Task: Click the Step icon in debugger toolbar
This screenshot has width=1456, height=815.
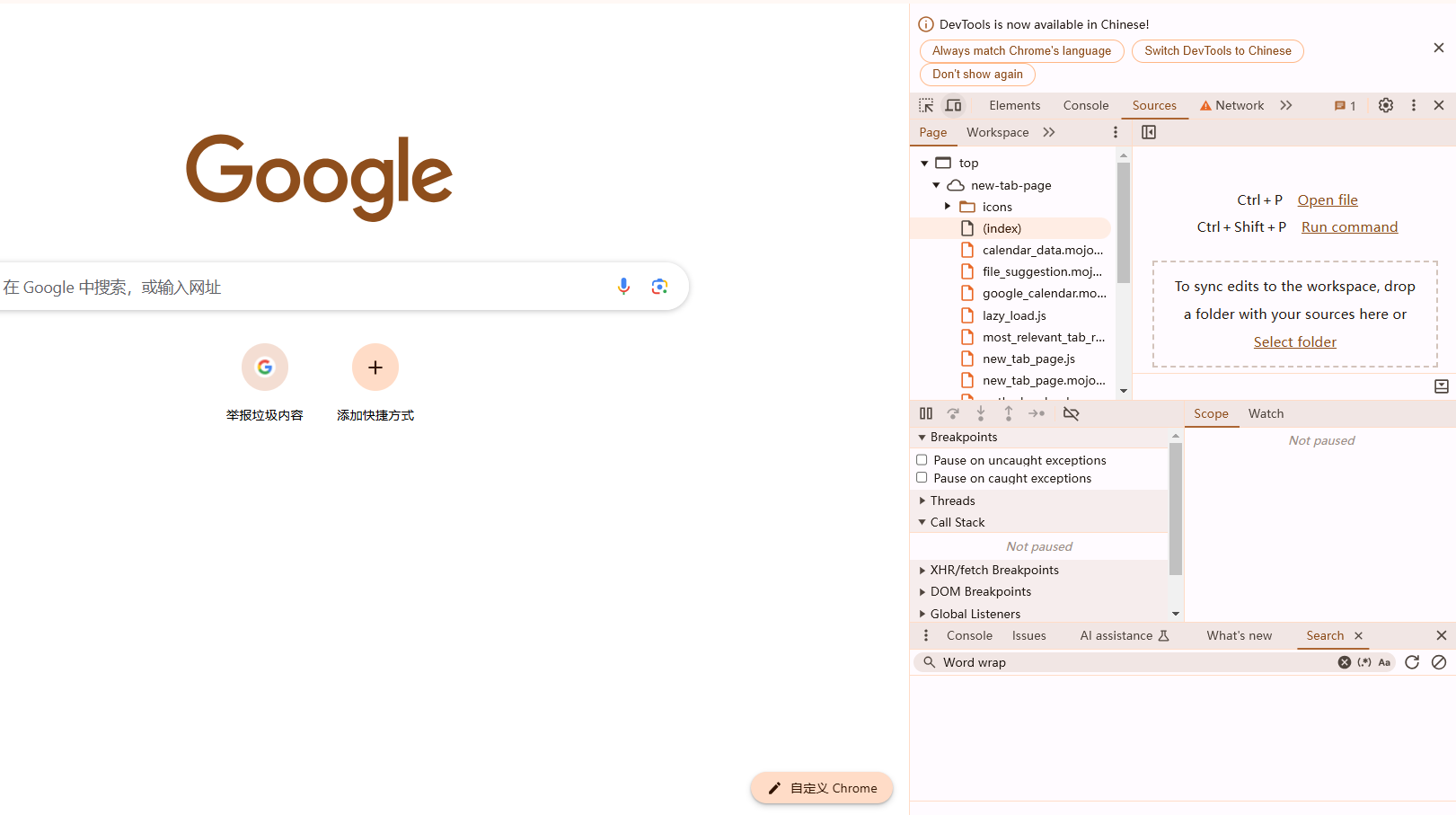Action: (1037, 413)
